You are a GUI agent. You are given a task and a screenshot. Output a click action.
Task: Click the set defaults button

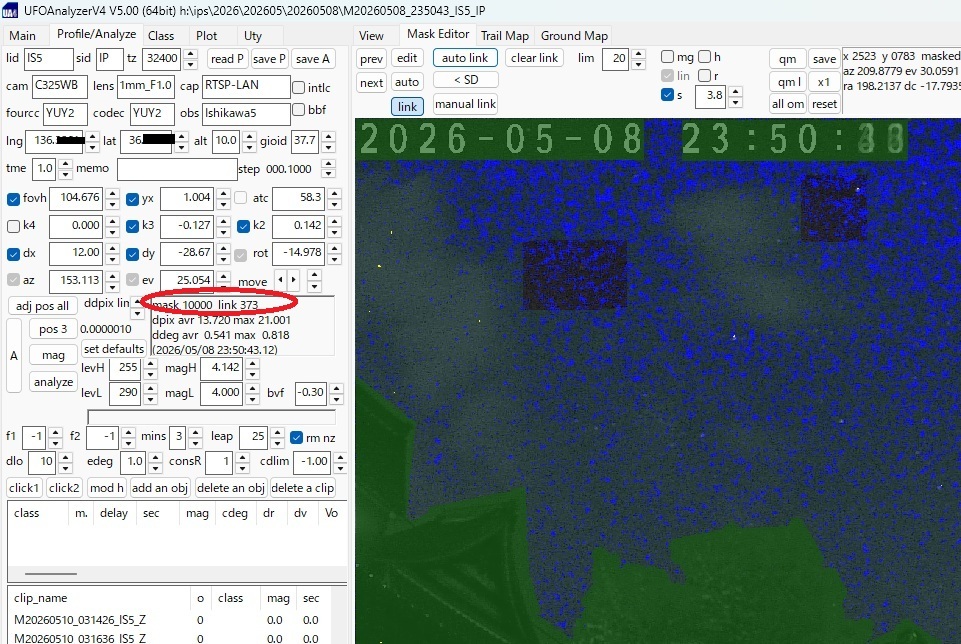(x=113, y=349)
